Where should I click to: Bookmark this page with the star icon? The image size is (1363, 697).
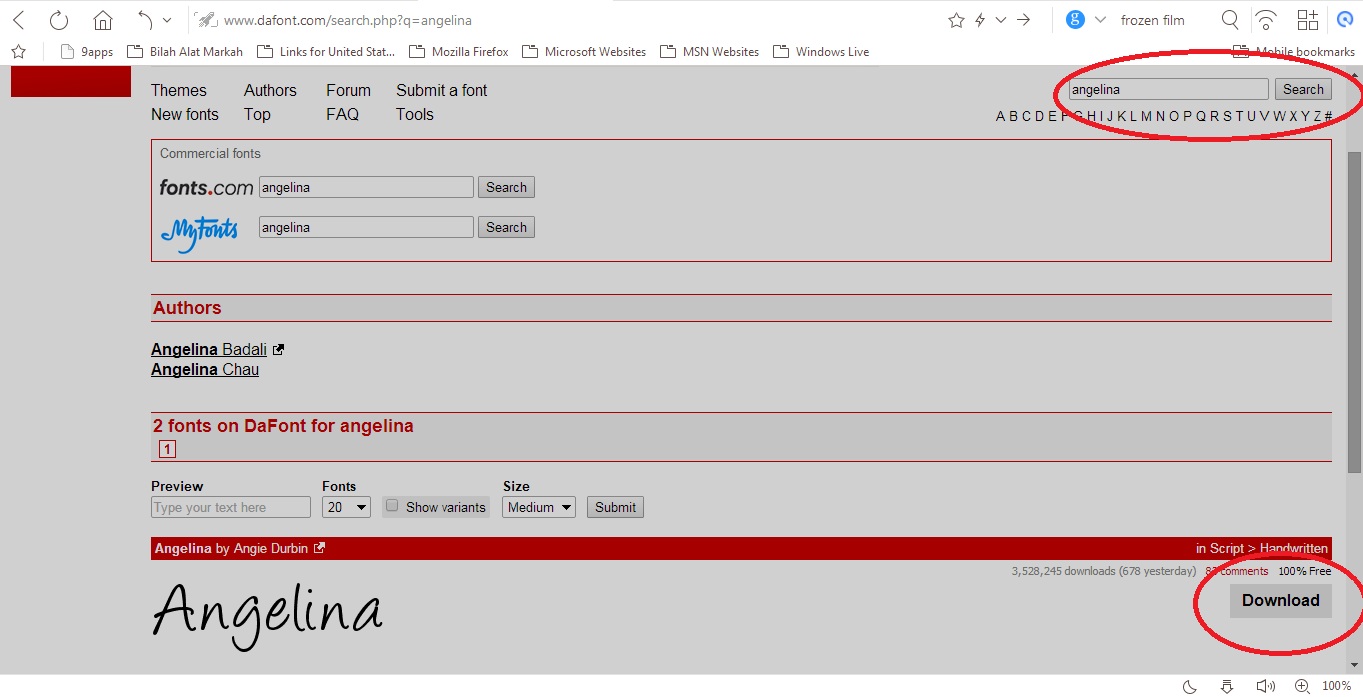956,20
